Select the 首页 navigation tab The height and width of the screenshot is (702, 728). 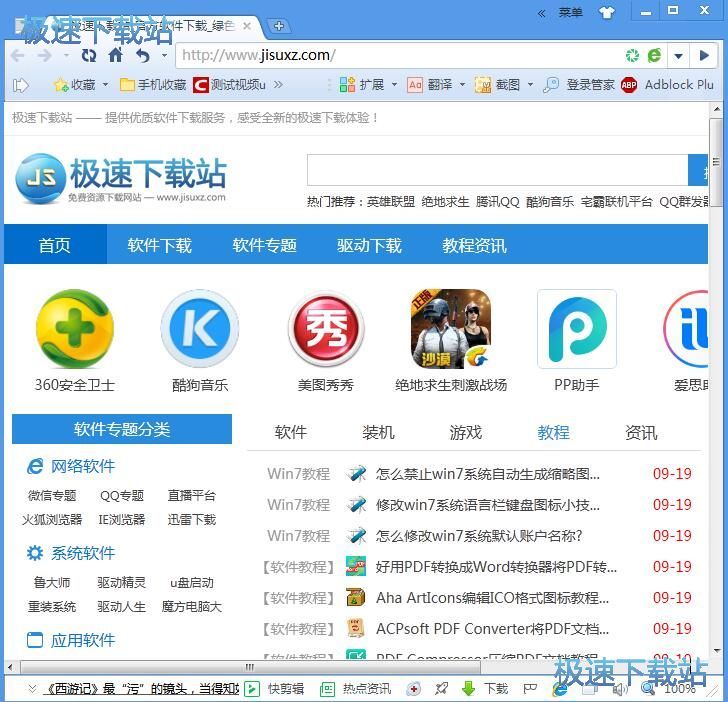(x=55, y=245)
